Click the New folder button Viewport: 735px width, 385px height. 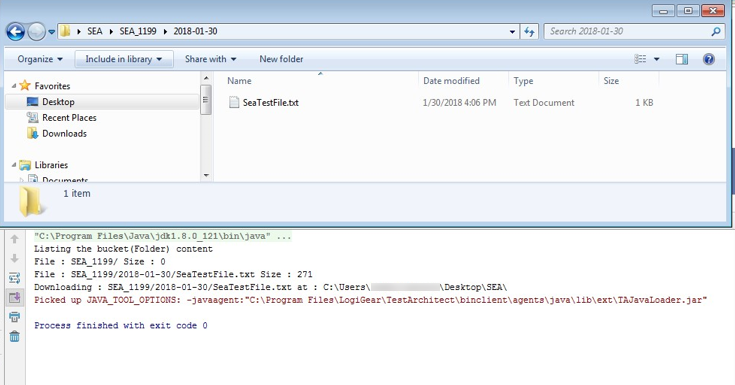(281, 59)
